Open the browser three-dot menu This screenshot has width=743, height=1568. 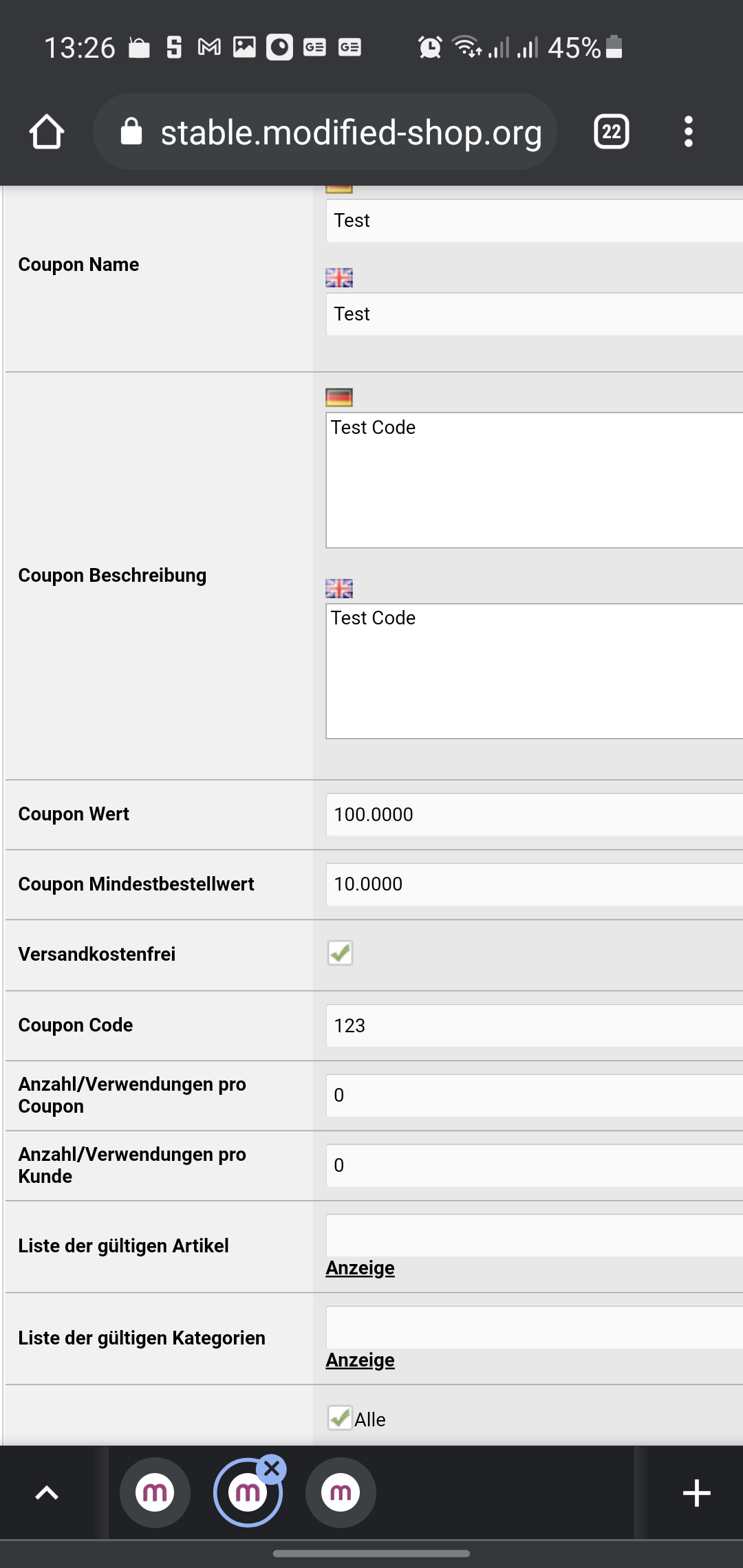pos(688,131)
